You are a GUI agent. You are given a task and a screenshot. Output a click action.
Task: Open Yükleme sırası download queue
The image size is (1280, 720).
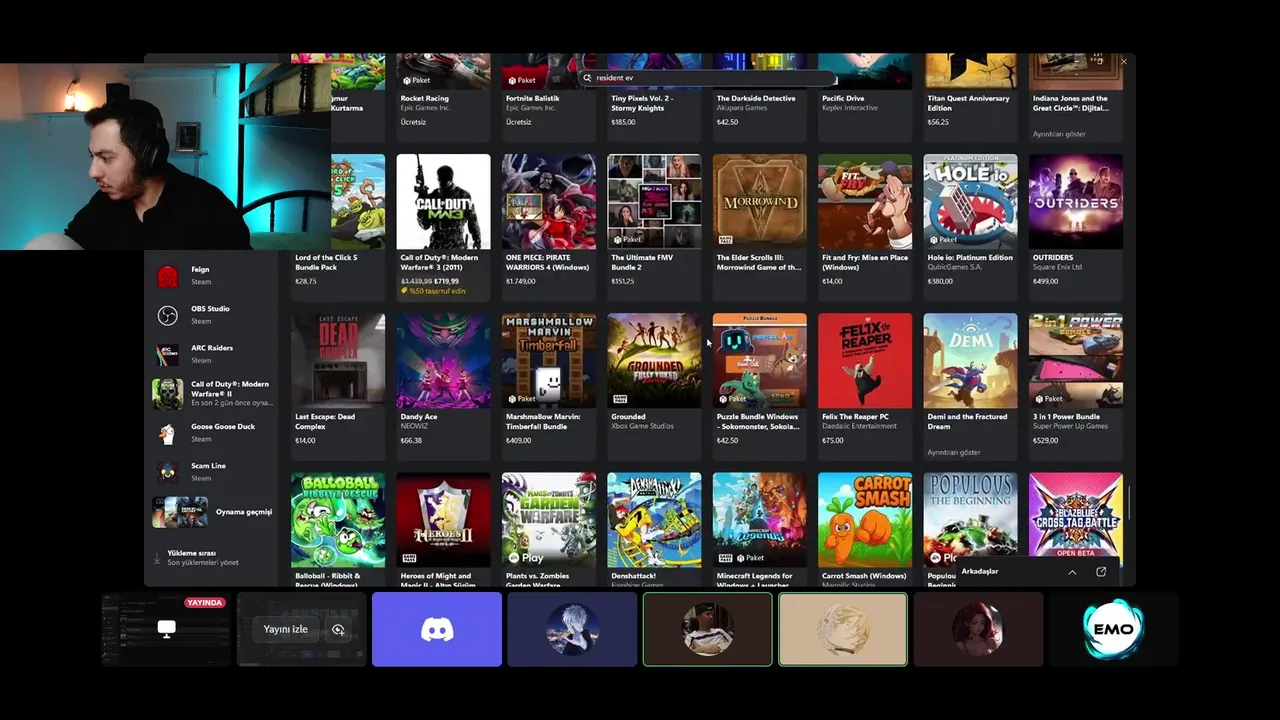coord(196,558)
